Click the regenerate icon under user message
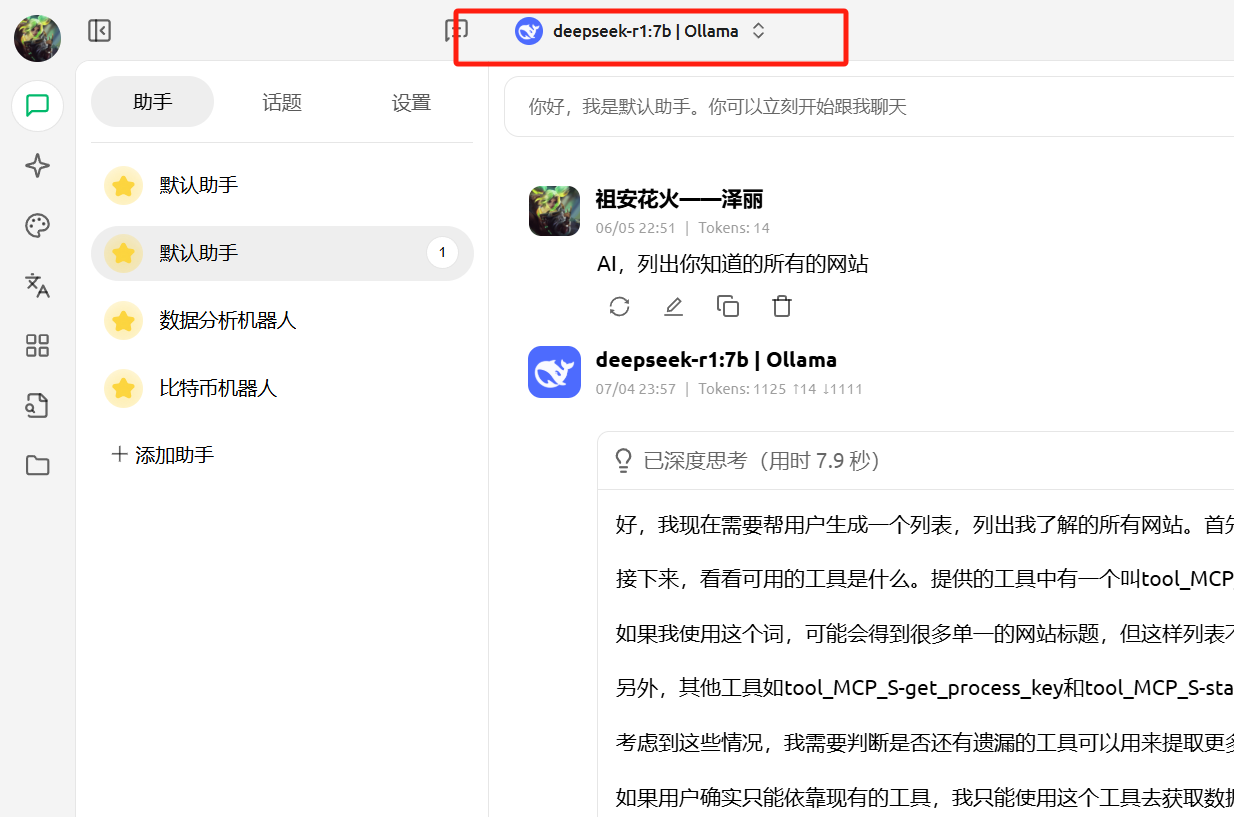 point(620,307)
